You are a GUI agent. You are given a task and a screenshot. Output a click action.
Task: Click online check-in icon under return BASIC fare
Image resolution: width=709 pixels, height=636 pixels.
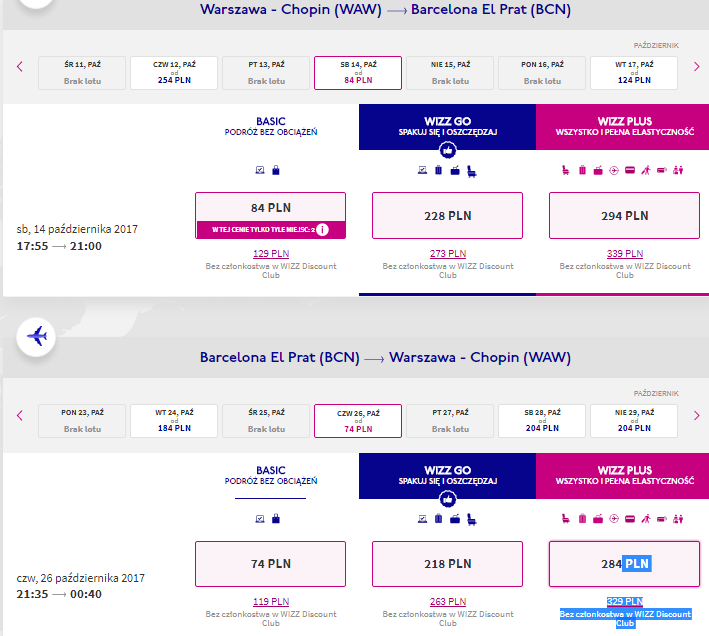260,518
